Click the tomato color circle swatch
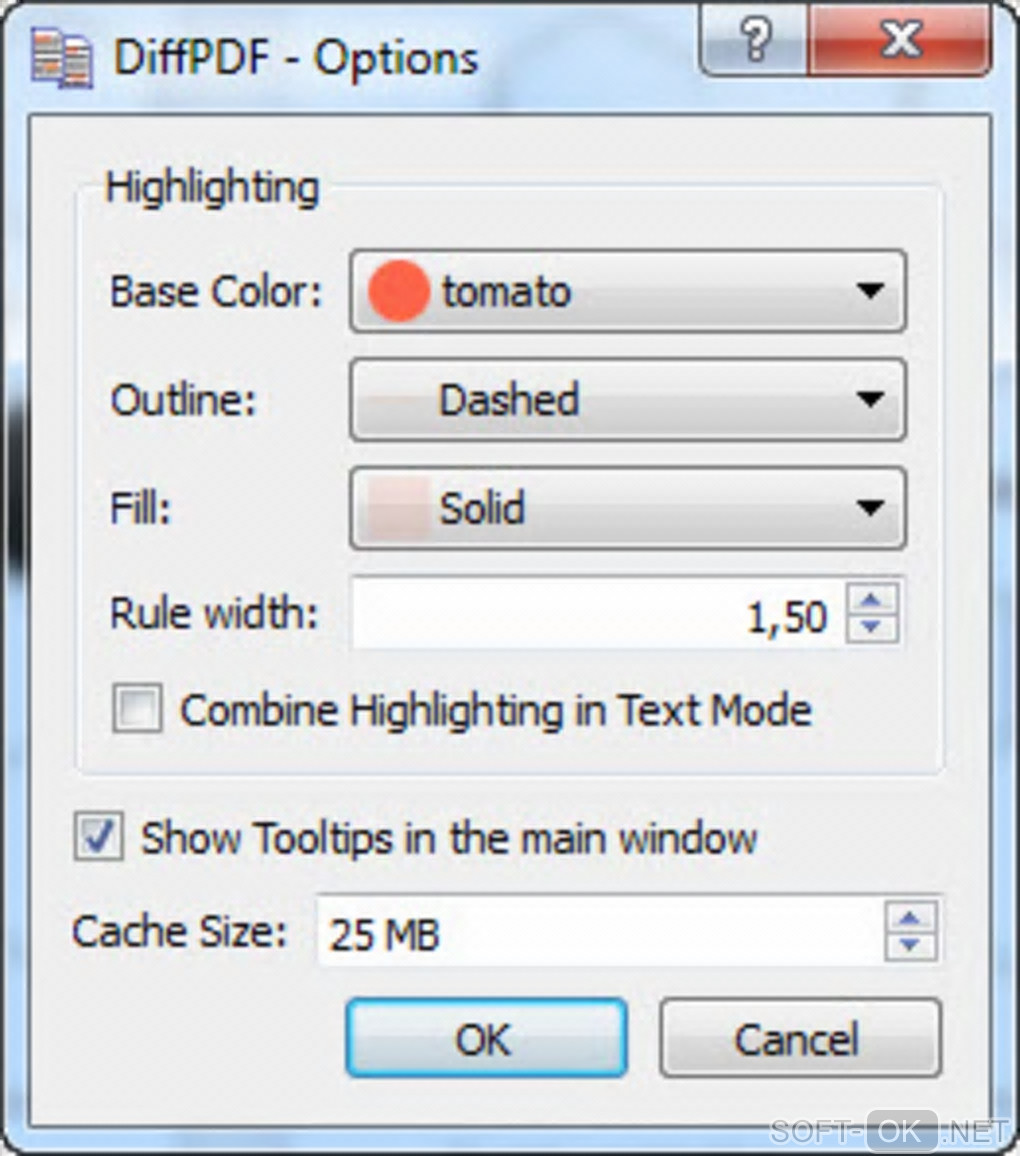The width and height of the screenshot is (1020, 1156). tap(398, 292)
